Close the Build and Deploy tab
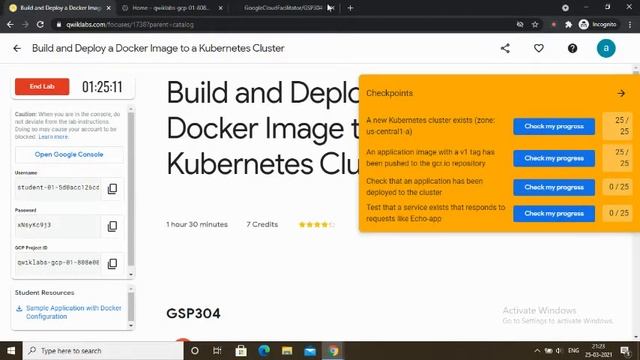This screenshot has height=360, width=640. (109, 8)
